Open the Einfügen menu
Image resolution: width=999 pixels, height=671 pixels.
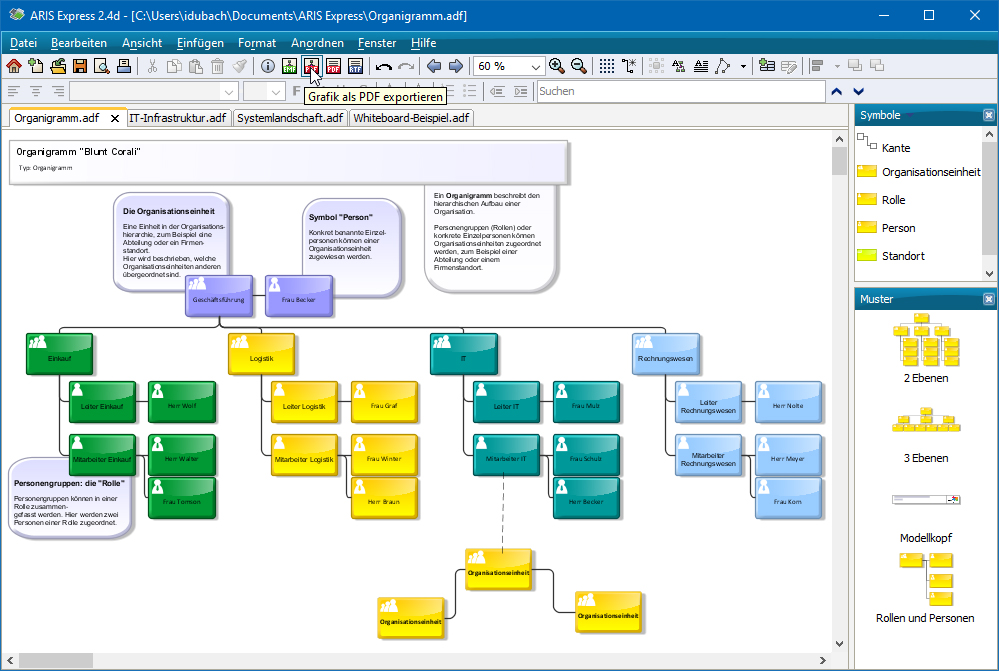(x=200, y=43)
